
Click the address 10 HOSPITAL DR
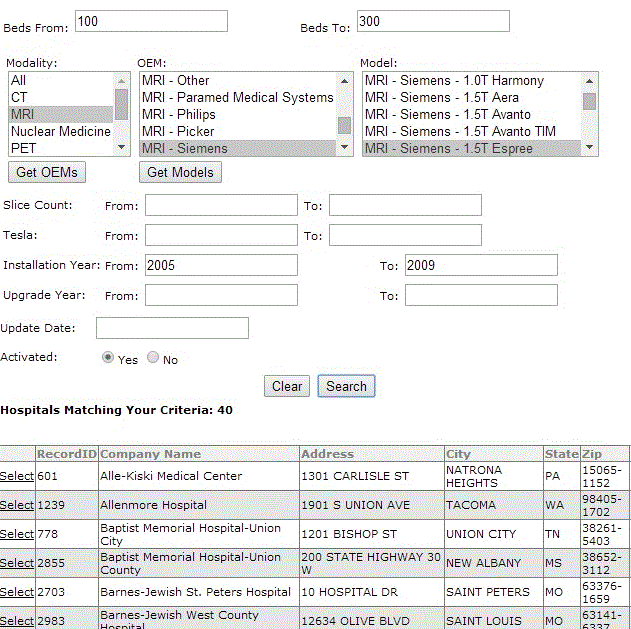(x=349, y=592)
